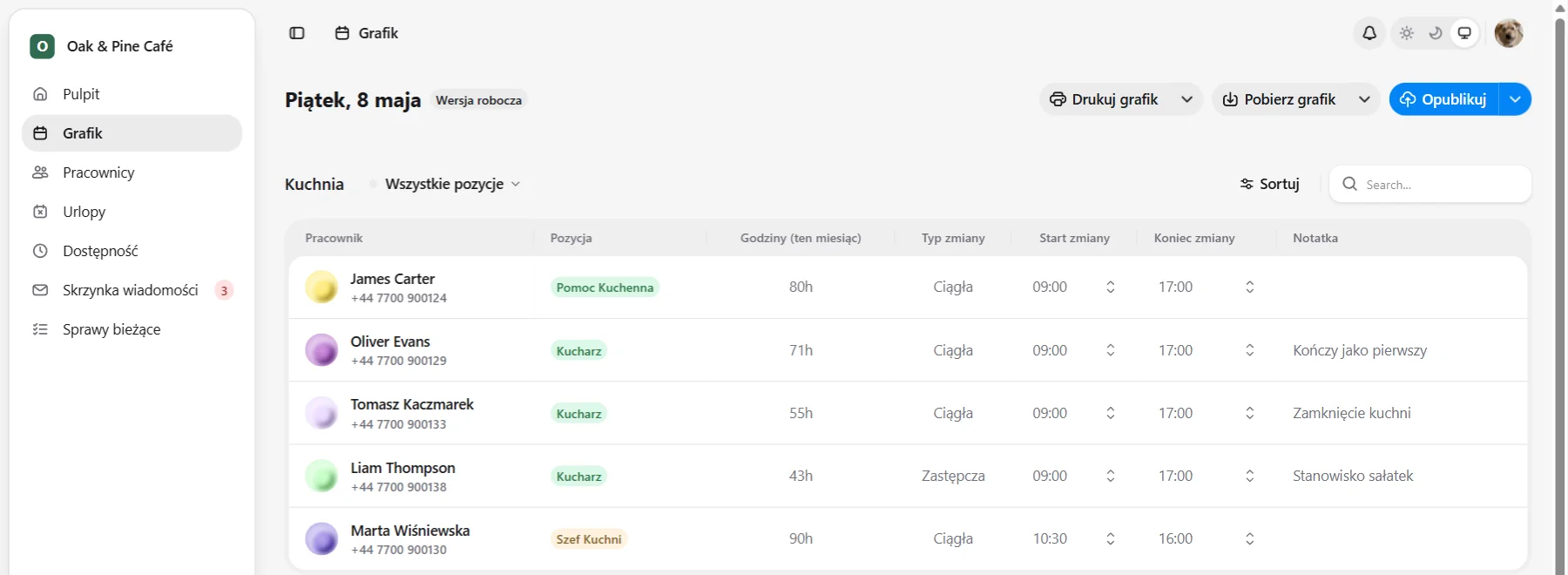Adjust Tomasz Kaczmarek start time stepper
This screenshot has height=575, width=1568.
[x=1111, y=413]
